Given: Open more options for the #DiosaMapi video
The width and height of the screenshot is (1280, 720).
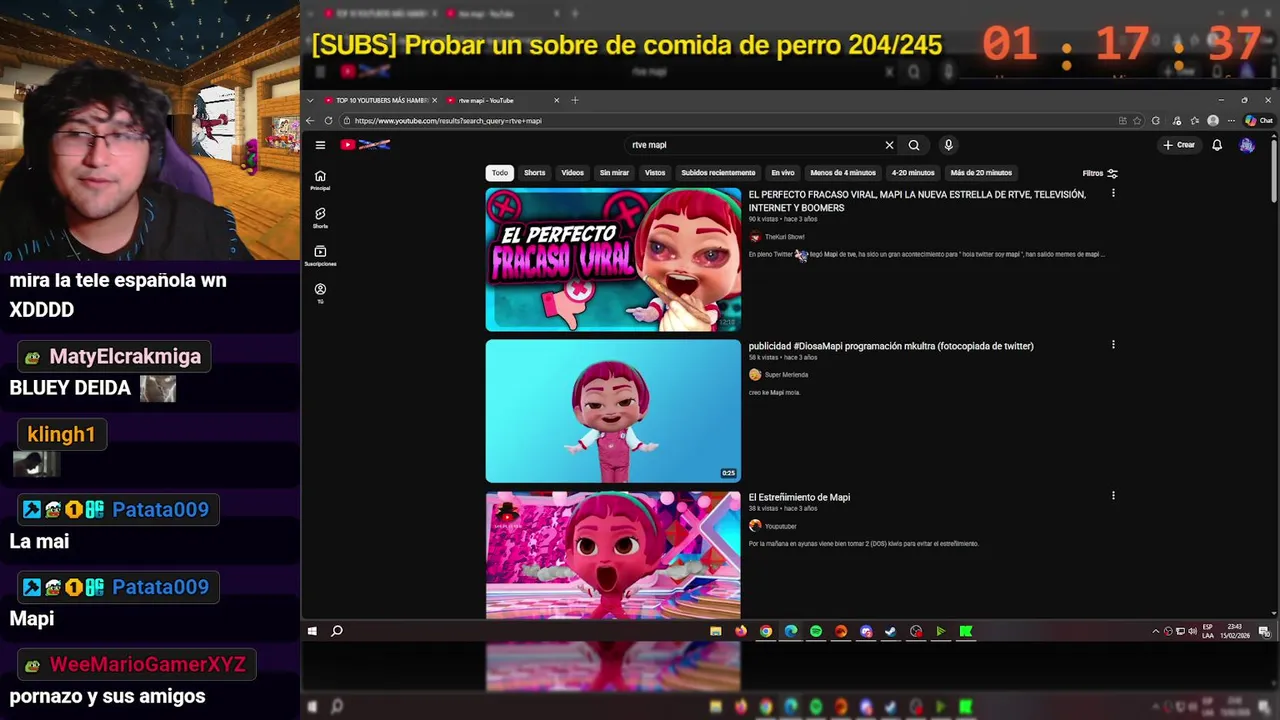Looking at the screenshot, I should click(x=1113, y=345).
